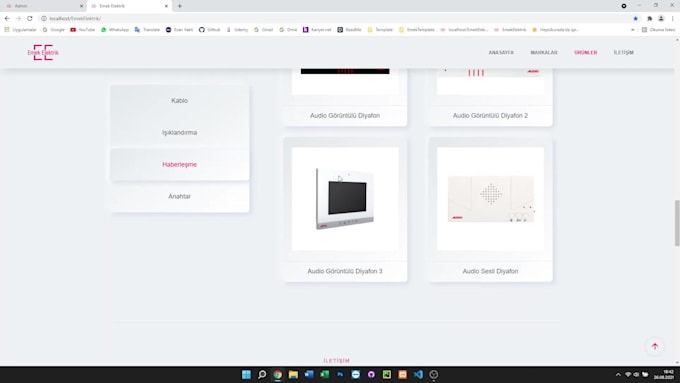Open the Windows Start menu

click(246, 374)
